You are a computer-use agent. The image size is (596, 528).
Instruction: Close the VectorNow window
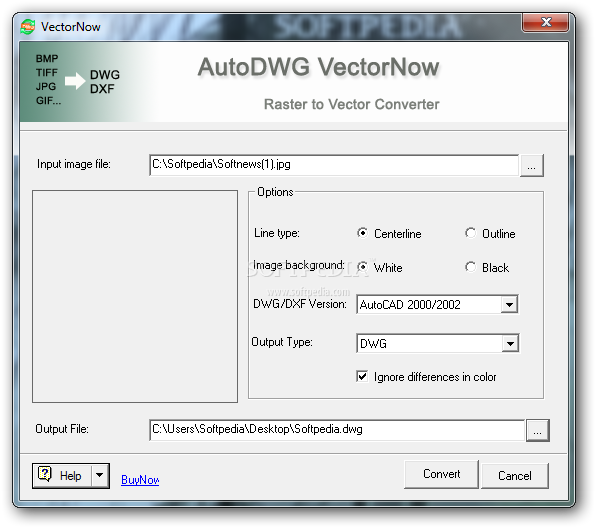[546, 22]
